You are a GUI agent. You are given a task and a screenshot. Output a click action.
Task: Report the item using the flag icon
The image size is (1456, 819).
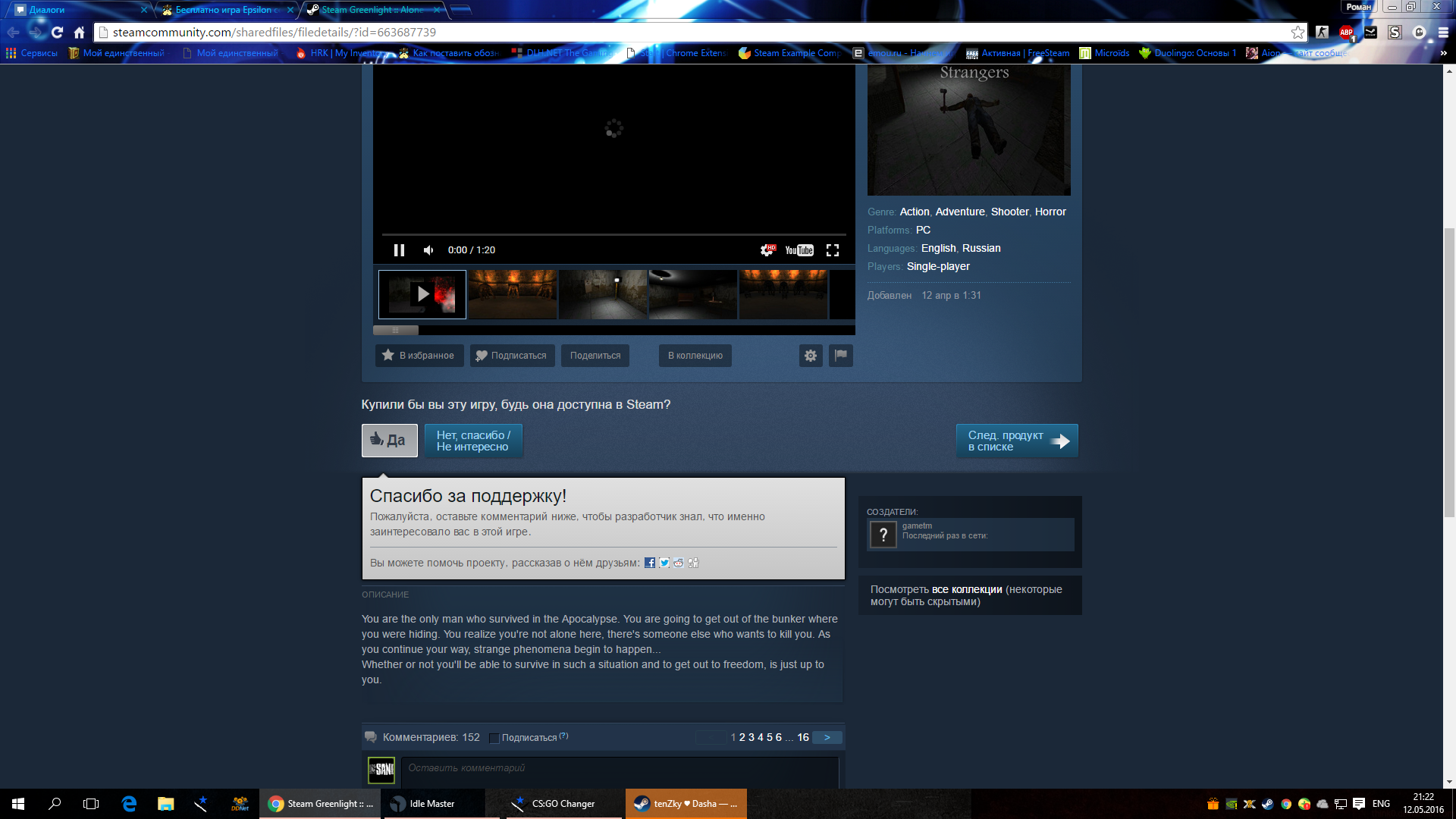click(841, 356)
